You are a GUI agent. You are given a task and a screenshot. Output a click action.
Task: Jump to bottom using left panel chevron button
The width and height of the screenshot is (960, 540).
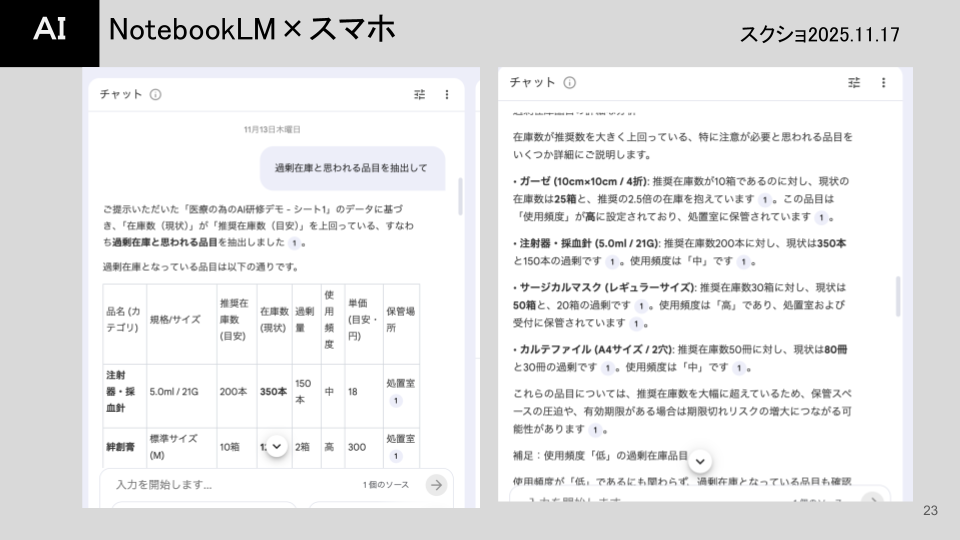coord(277,446)
